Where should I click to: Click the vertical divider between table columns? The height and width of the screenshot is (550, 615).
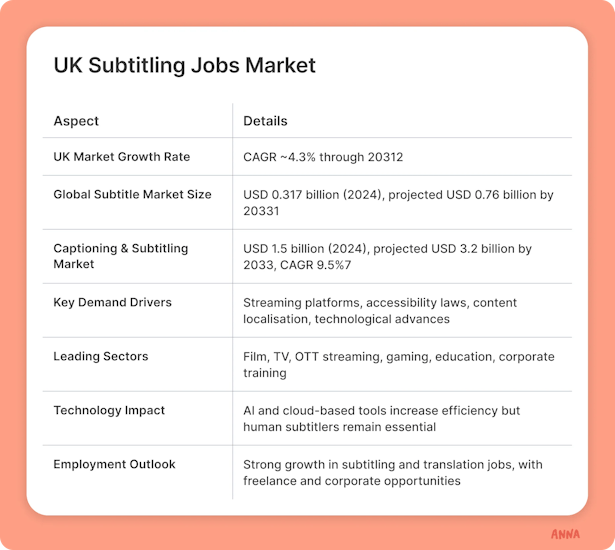[x=233, y=301]
